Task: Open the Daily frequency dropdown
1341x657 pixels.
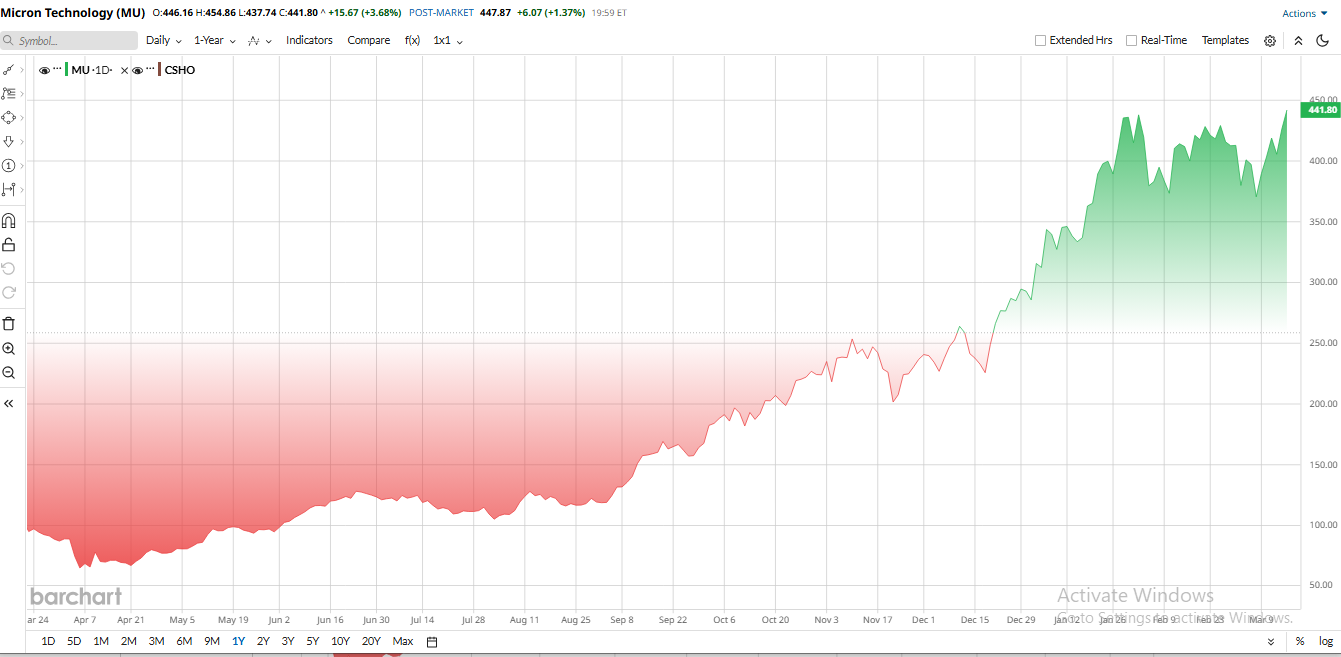Action: (164, 40)
